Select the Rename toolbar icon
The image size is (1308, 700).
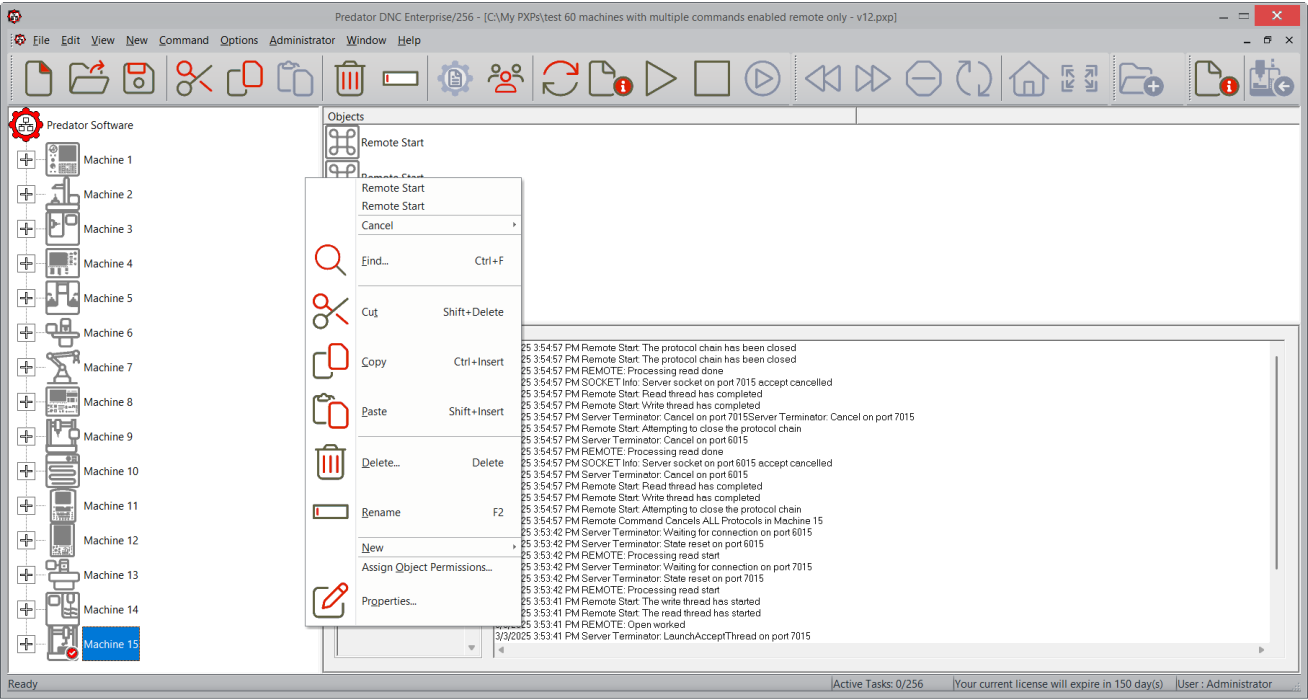(x=399, y=78)
